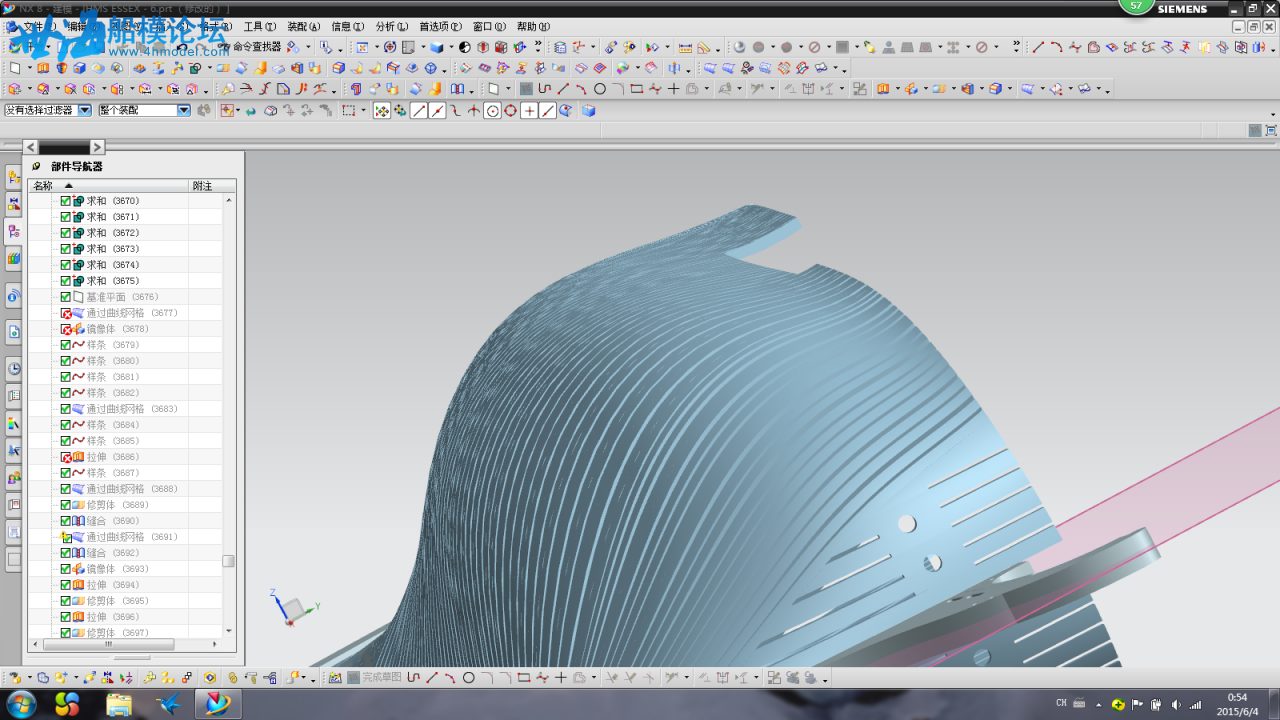This screenshot has height=720, width=1280.
Task: Select feature 求和 (3675)
Action: (112, 281)
